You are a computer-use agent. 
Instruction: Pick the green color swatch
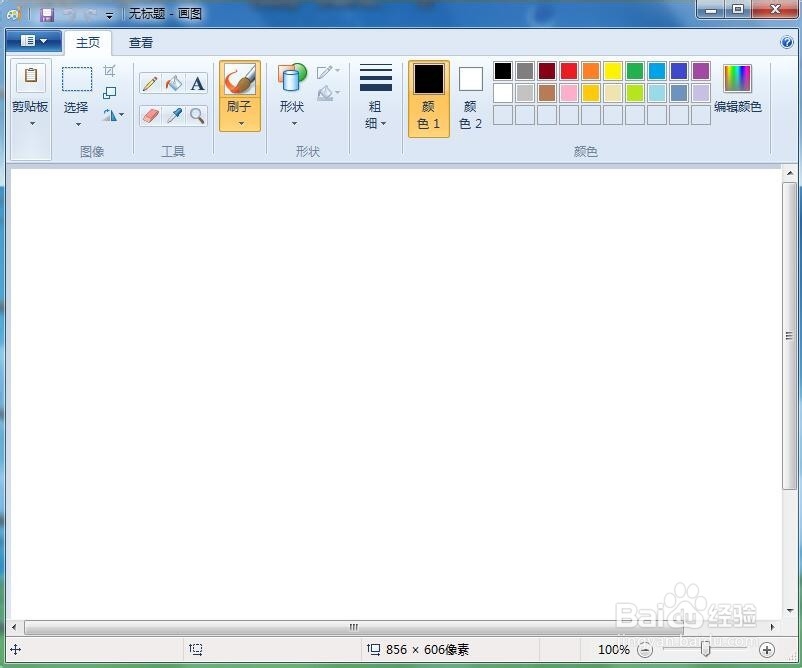pyautogui.click(x=635, y=71)
